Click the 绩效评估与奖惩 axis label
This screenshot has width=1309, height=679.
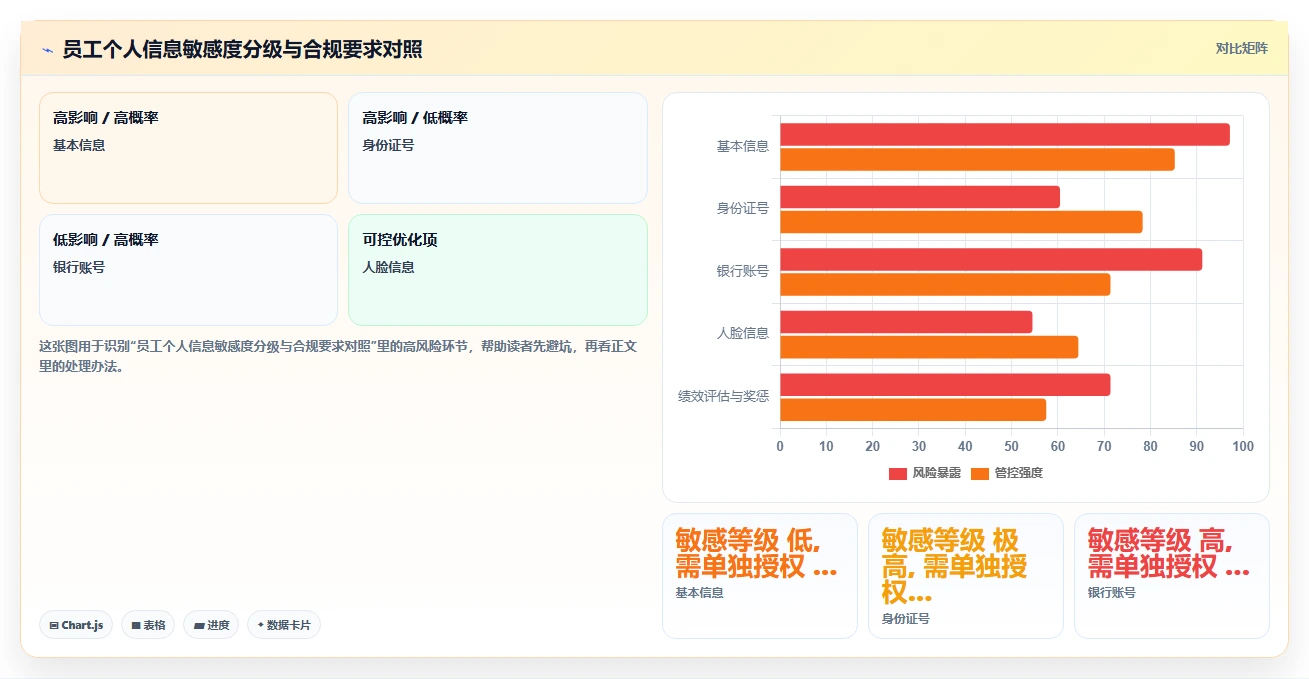coord(724,396)
